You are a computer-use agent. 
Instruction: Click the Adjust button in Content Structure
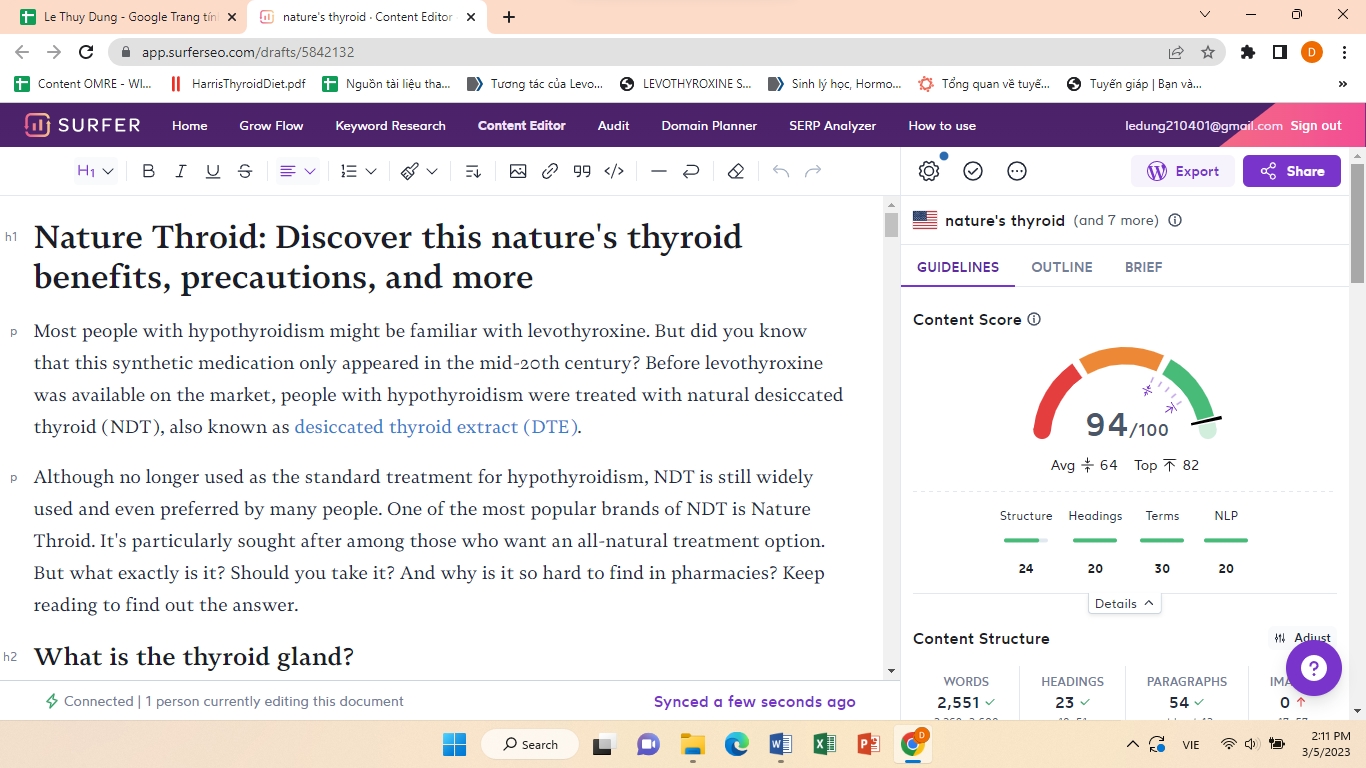tap(1302, 638)
